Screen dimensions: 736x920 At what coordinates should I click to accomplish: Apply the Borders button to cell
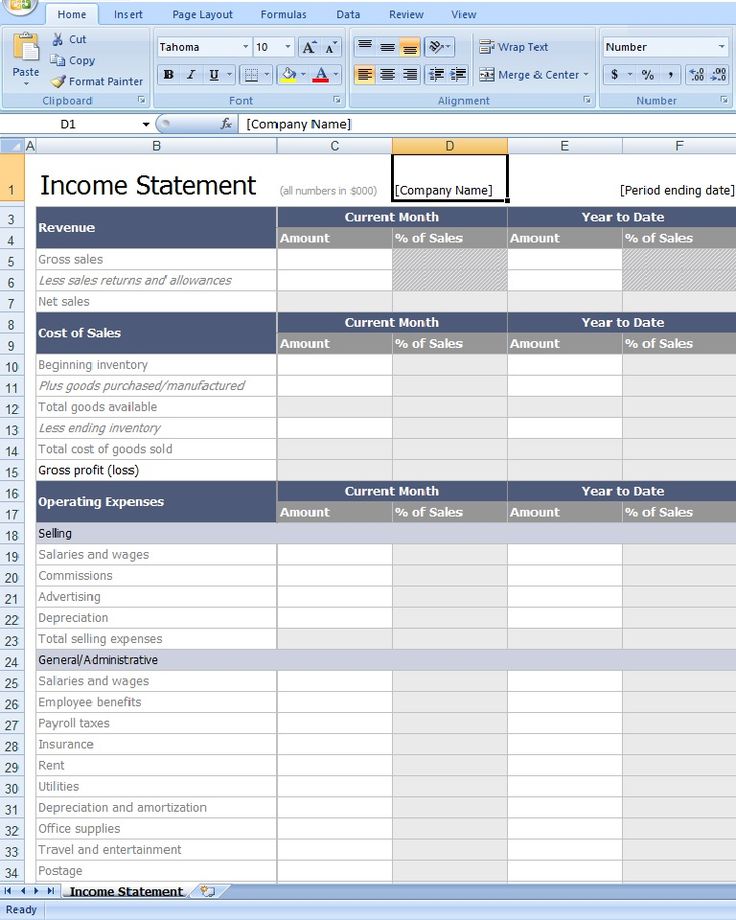[x=251, y=75]
